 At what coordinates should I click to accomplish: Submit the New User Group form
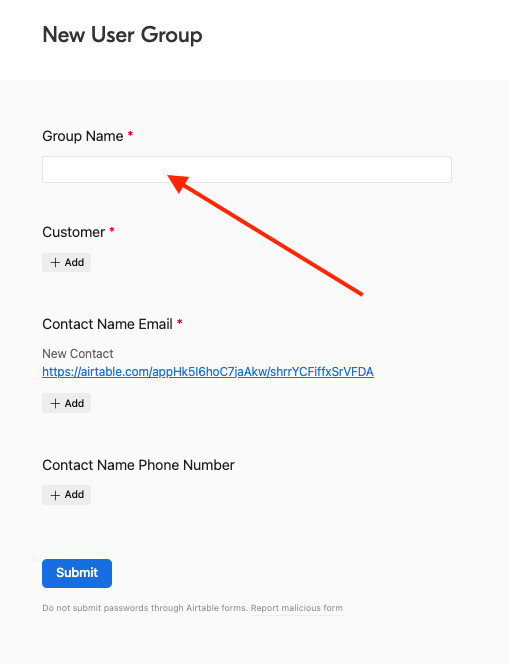click(x=77, y=573)
